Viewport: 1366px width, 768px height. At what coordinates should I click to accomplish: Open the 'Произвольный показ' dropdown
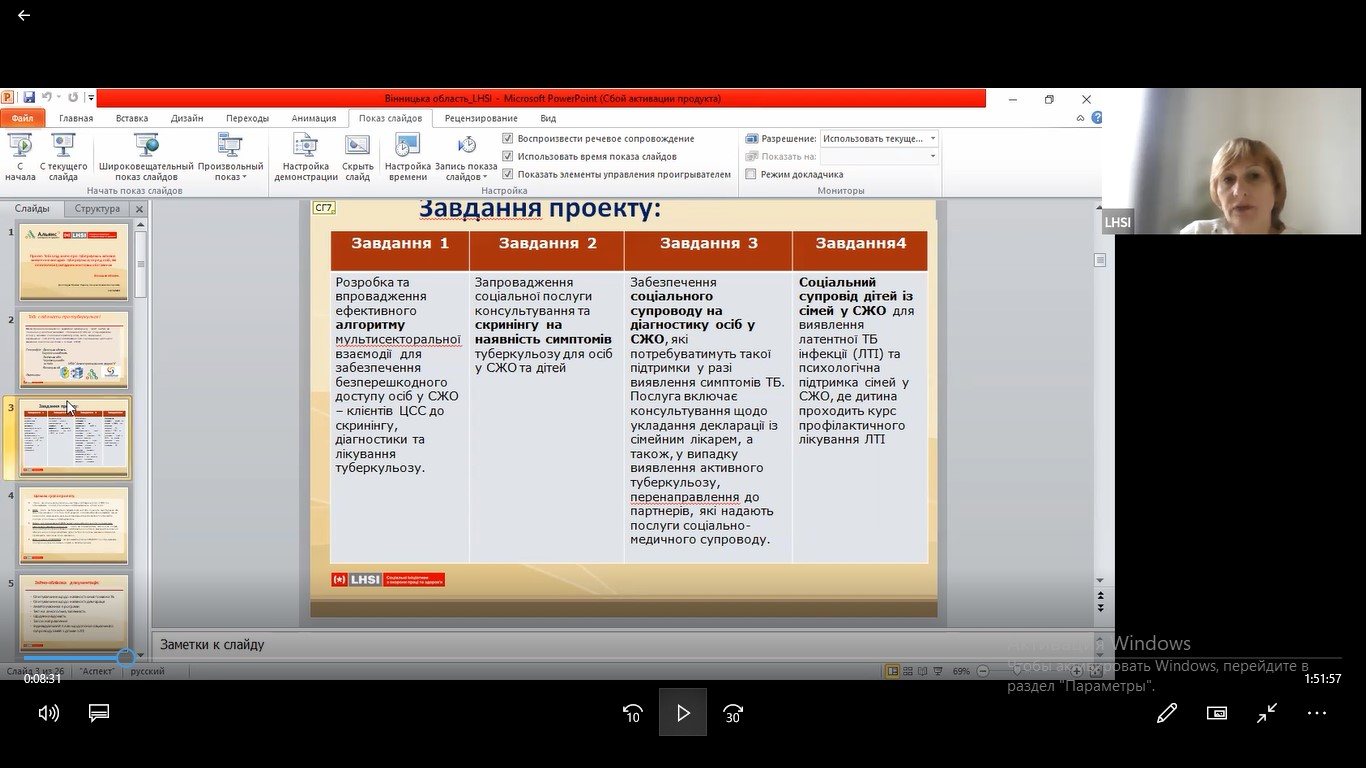pyautogui.click(x=230, y=159)
